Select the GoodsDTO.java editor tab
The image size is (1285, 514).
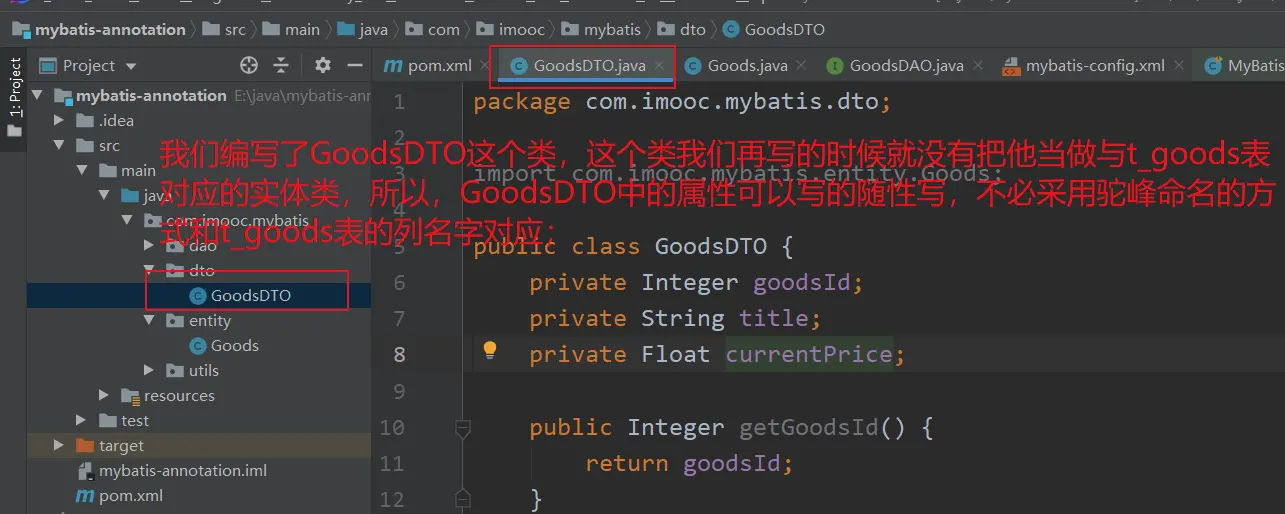click(589, 66)
